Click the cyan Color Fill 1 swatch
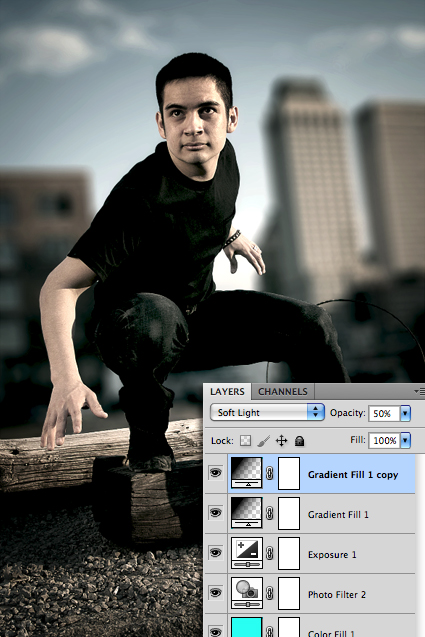Screen dimensions: 425x637 pyautogui.click(x=247, y=627)
